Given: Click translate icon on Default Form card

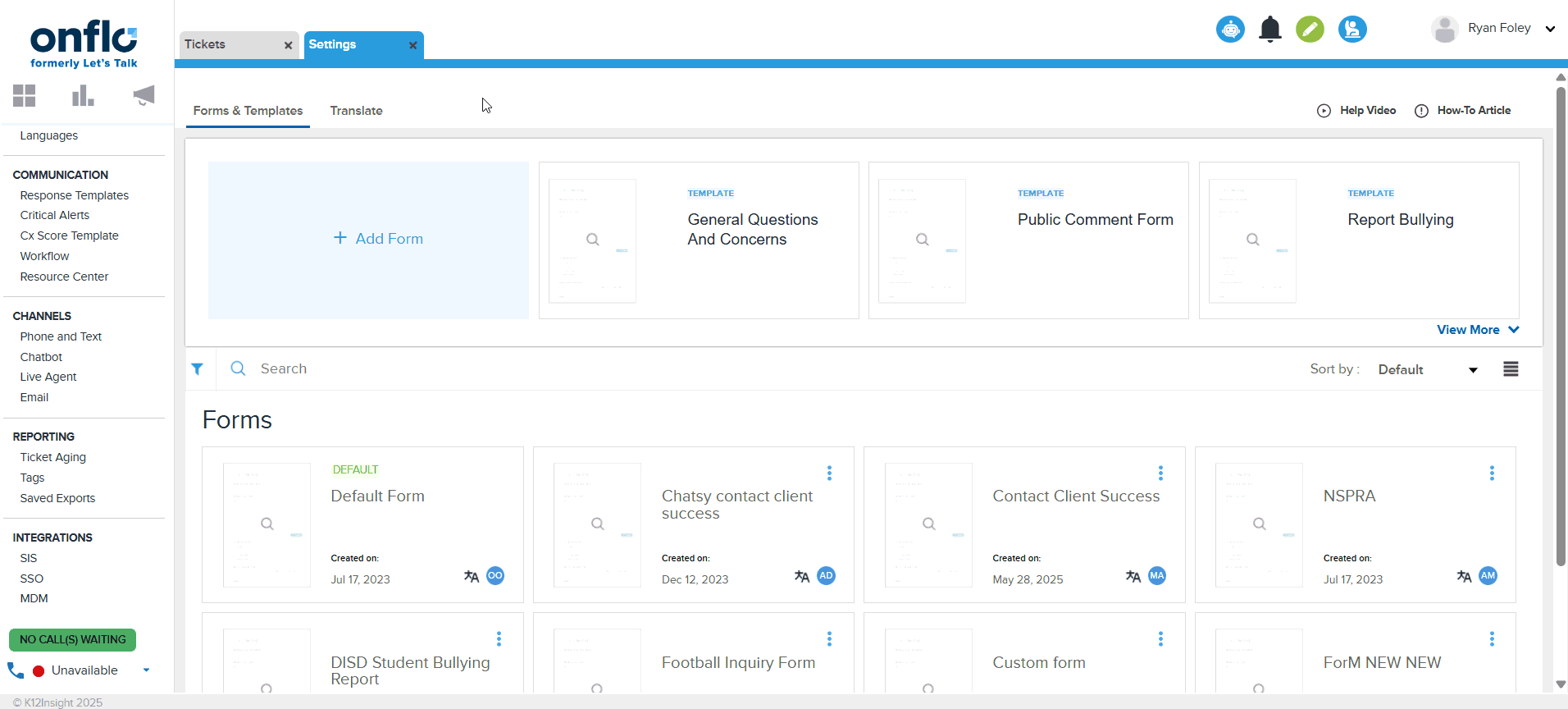Looking at the screenshot, I should pos(472,576).
